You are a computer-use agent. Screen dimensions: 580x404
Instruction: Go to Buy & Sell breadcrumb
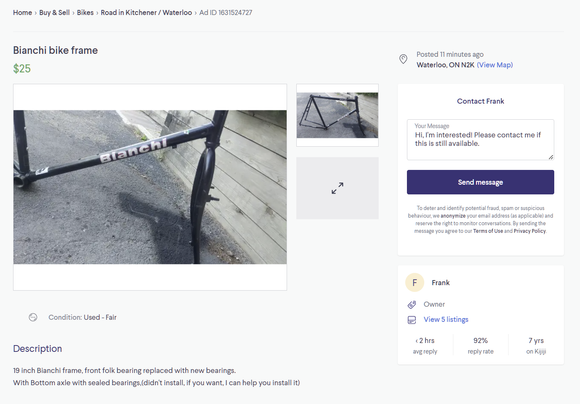coord(54,13)
